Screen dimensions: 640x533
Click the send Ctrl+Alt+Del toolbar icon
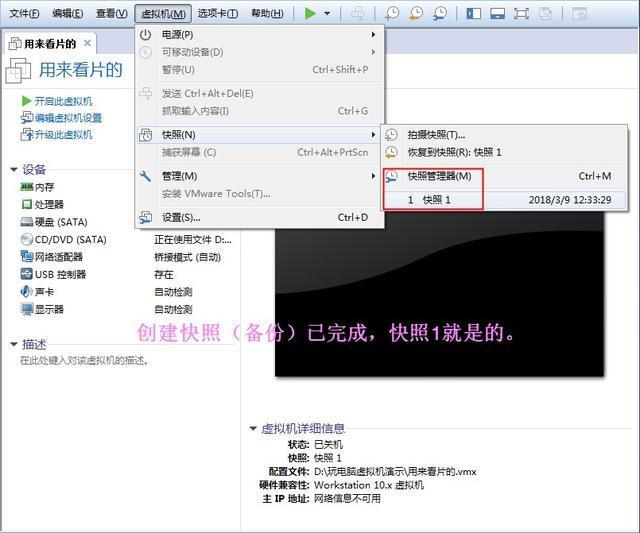coord(358,13)
